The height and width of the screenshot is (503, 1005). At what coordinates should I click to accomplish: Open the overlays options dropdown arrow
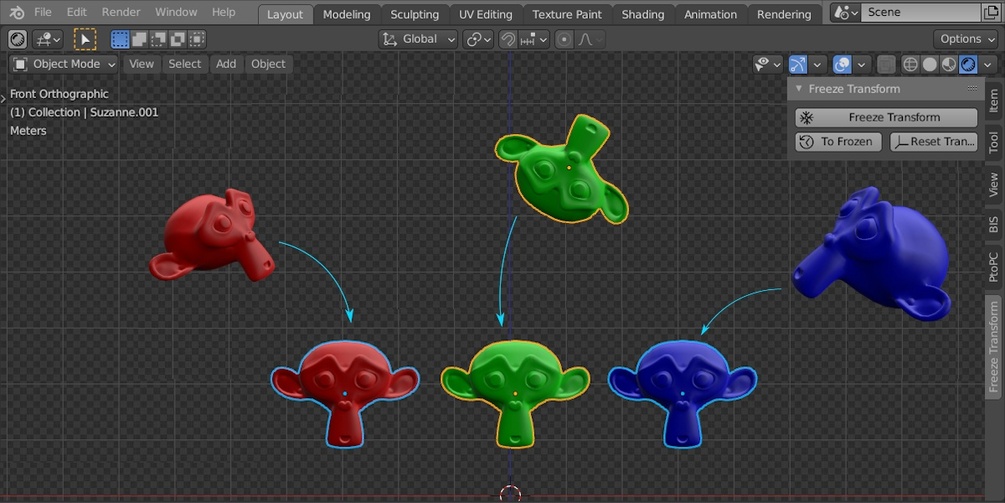861,64
